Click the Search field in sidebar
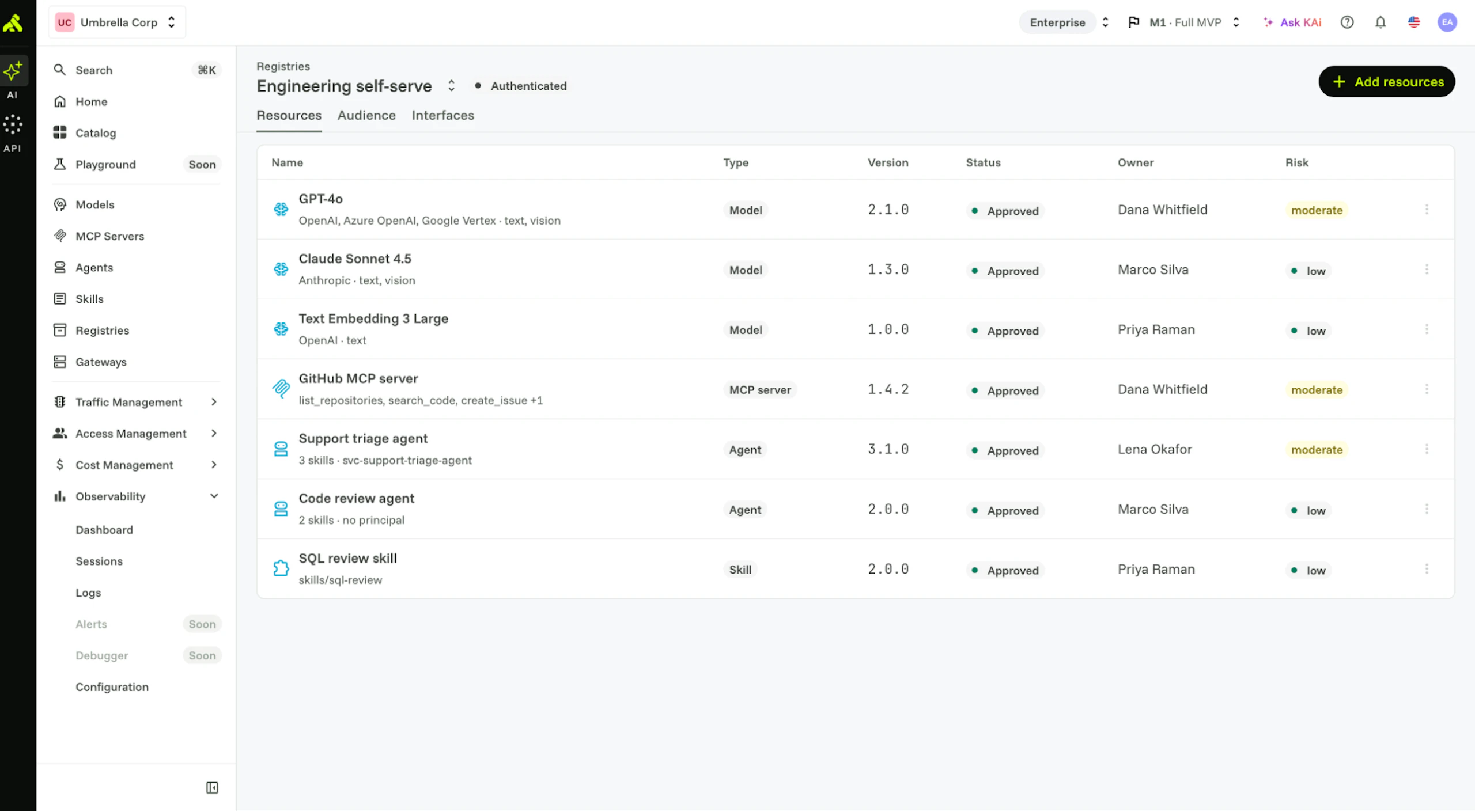The height and width of the screenshot is (812, 1475). pos(136,70)
